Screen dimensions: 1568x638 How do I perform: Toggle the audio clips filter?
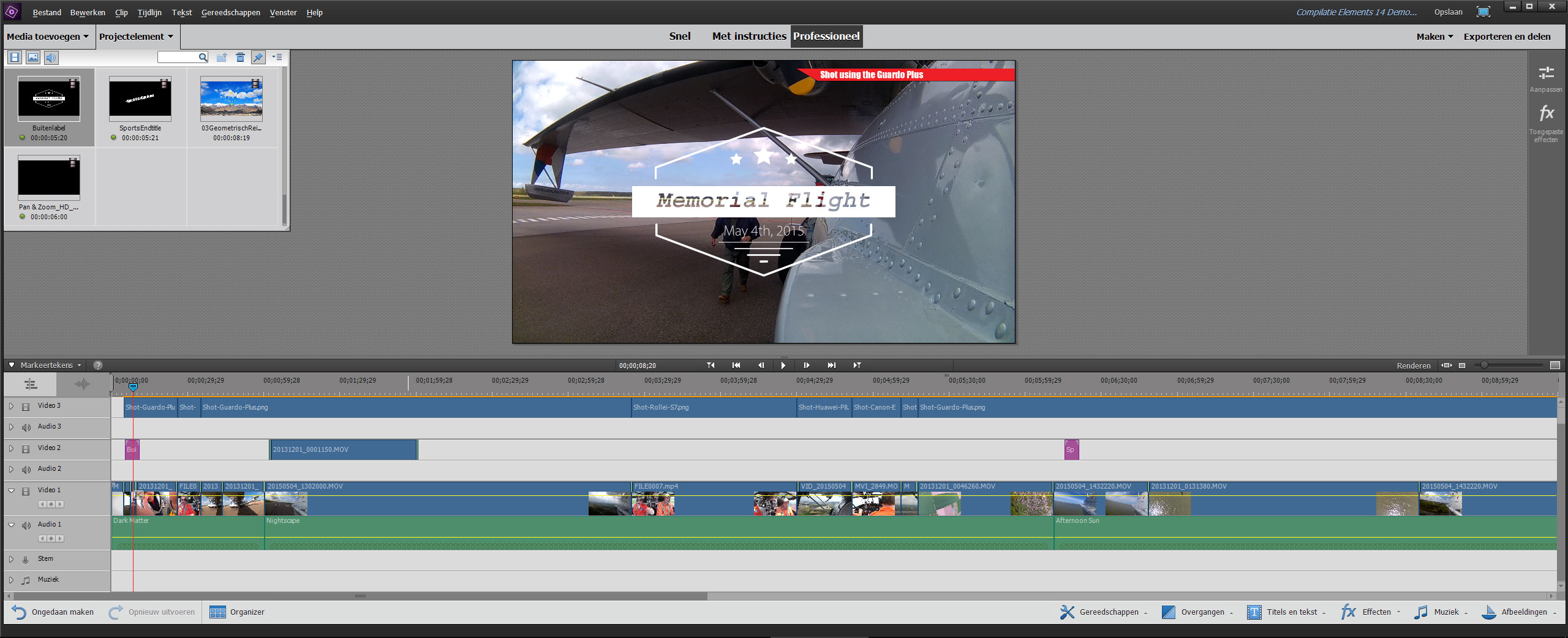[51, 58]
